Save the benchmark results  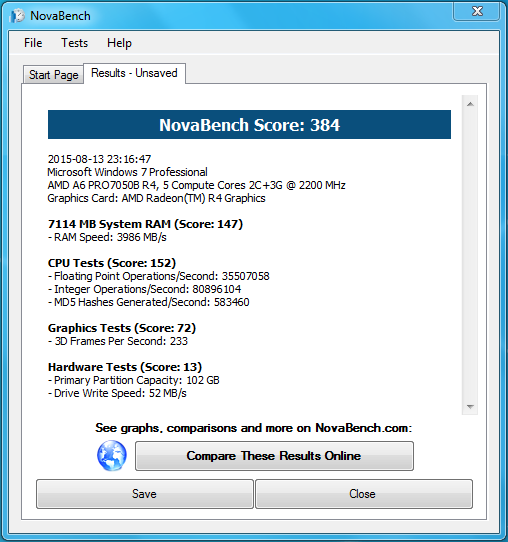[145, 494]
